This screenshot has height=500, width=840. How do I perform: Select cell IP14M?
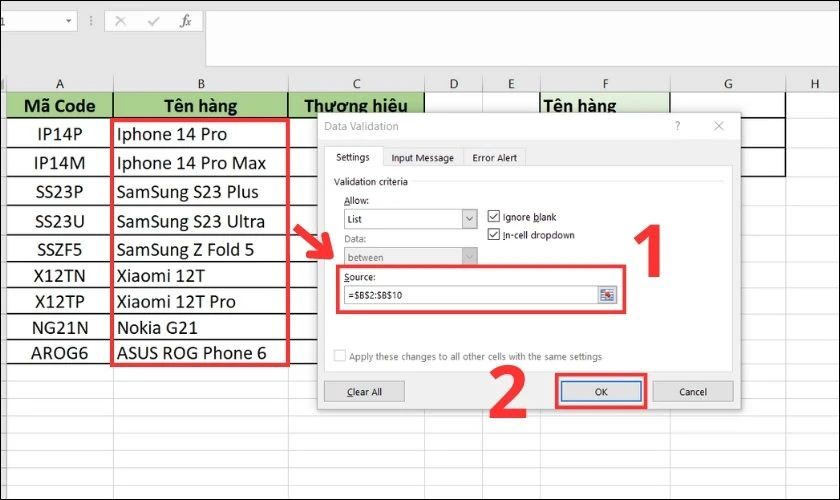[59, 163]
